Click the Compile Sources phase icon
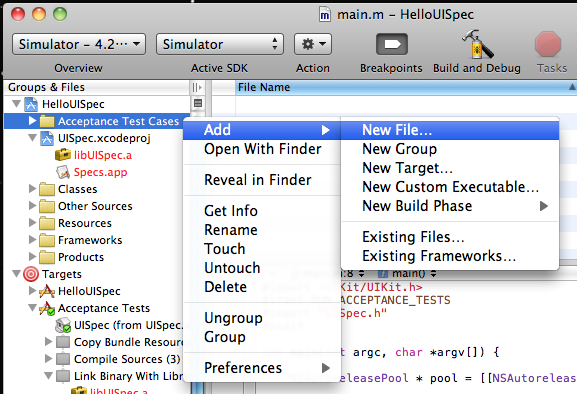 click(63, 359)
